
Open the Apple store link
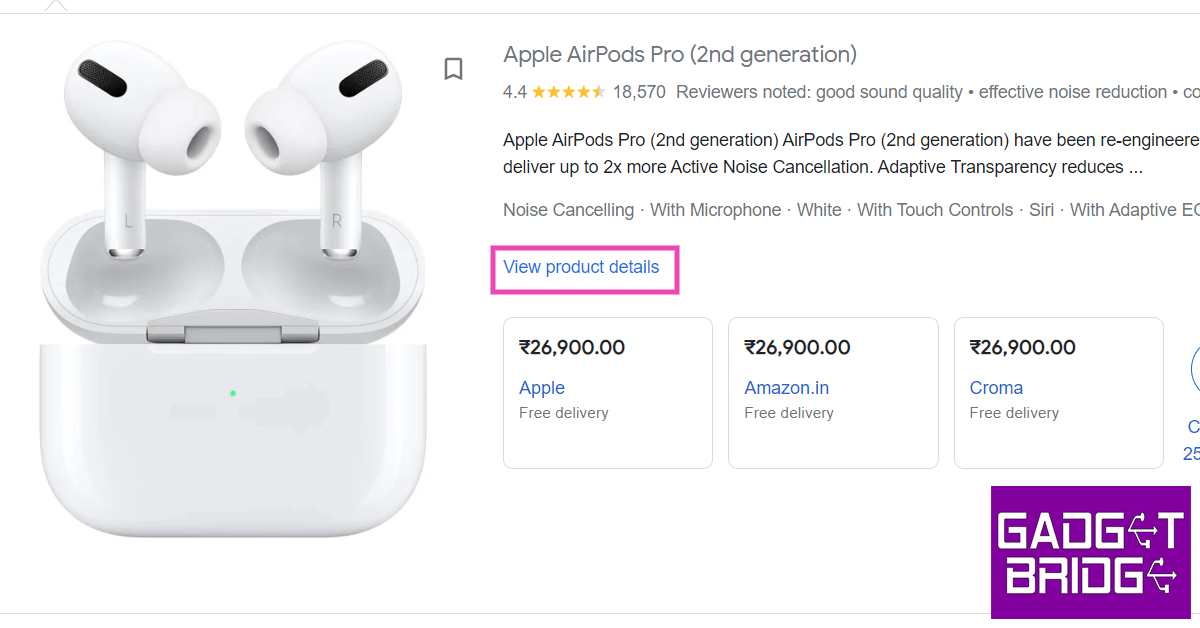click(x=542, y=388)
